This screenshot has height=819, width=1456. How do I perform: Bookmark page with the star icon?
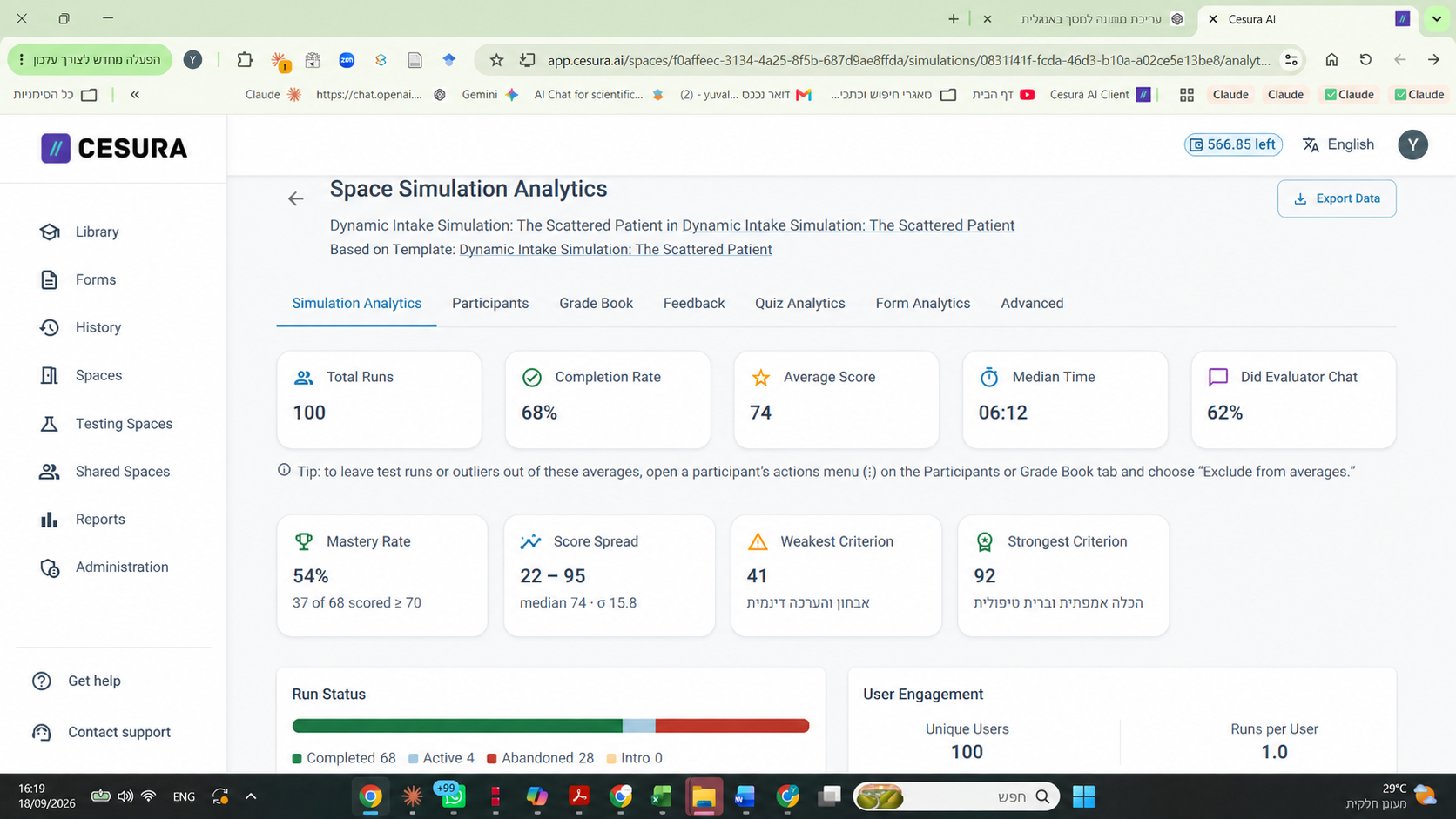(x=496, y=60)
